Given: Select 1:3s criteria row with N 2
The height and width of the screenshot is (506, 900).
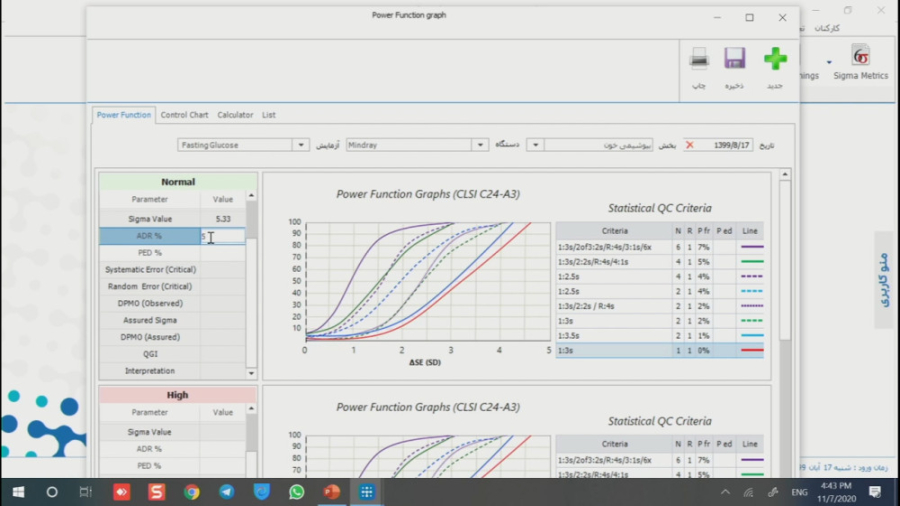Looking at the screenshot, I should point(660,321).
